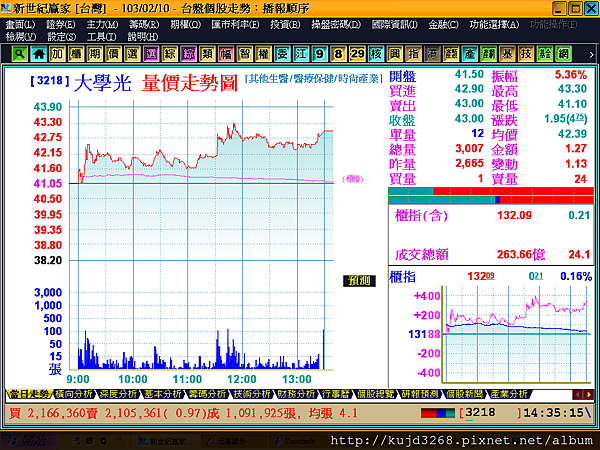Open the 國際資訊(I) menu
Screen dimensions: 600x450
[395, 25]
